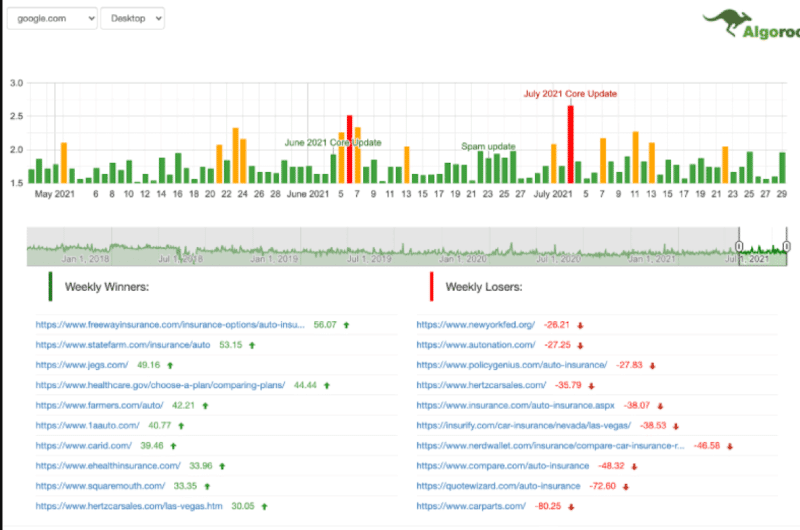This screenshot has height=530, width=800.
Task: Click green up arrow beside 33.35
Action: pyautogui.click(x=207, y=487)
